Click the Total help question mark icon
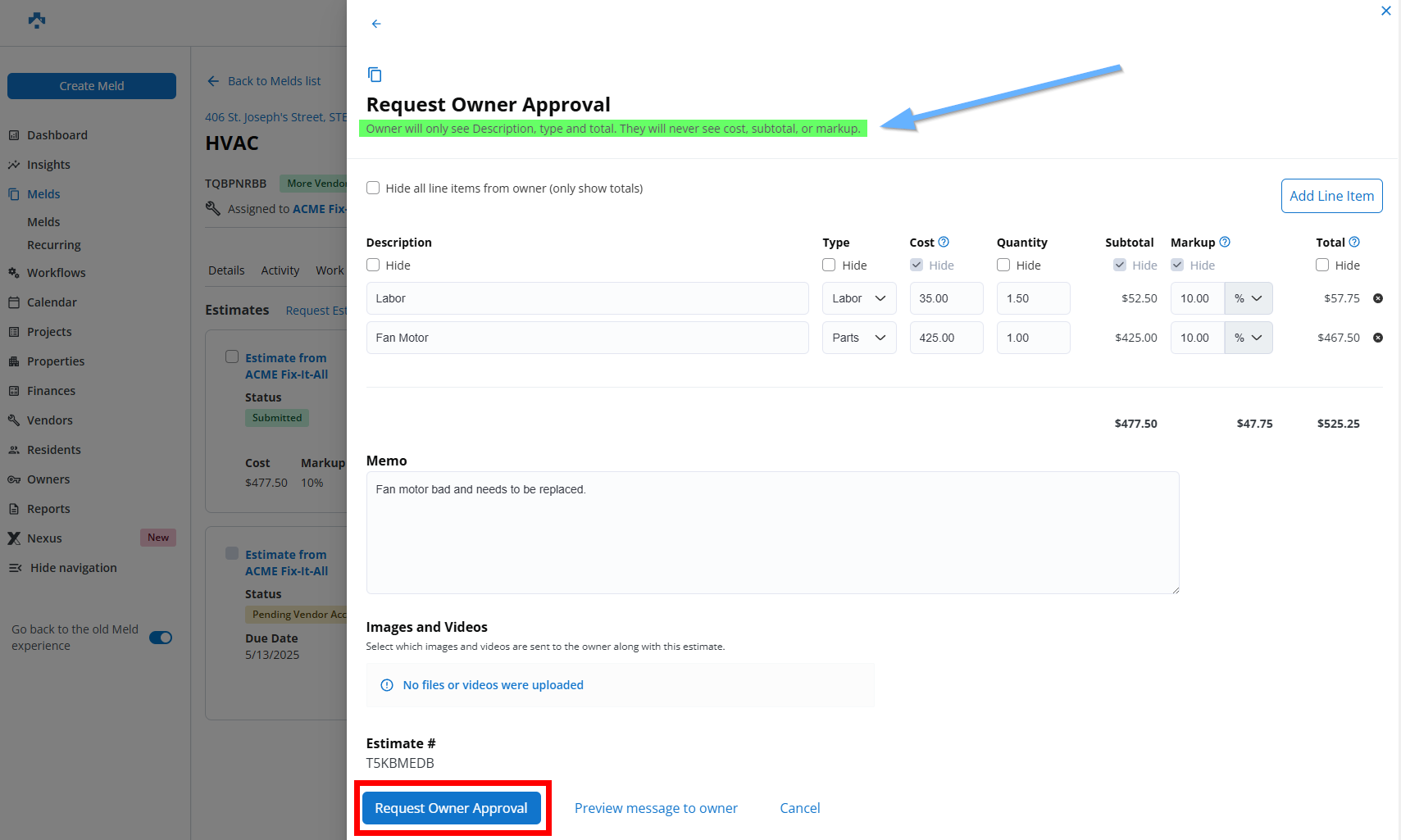 [1354, 242]
